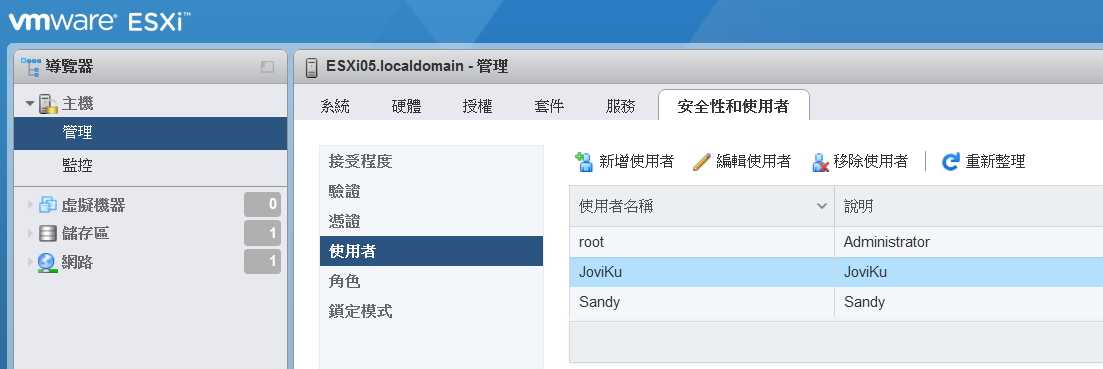Select 管理 in the navigator
This screenshot has height=369, width=1103.
coord(151,133)
